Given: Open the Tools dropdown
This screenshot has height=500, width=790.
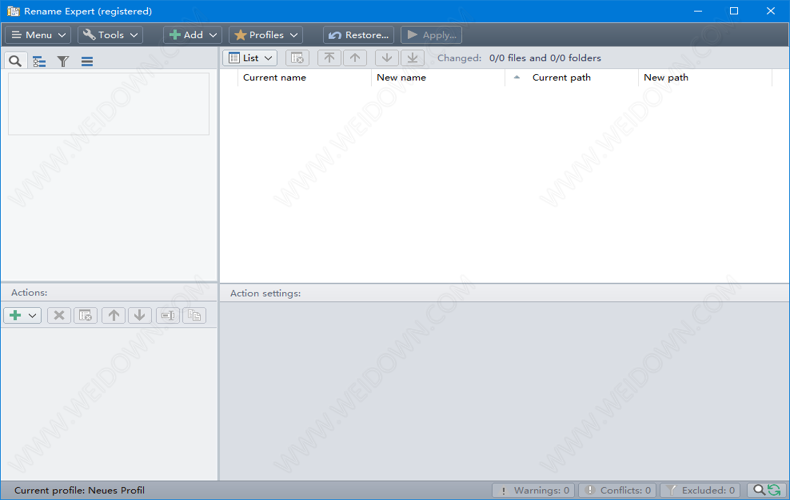Looking at the screenshot, I should pyautogui.click(x=110, y=35).
